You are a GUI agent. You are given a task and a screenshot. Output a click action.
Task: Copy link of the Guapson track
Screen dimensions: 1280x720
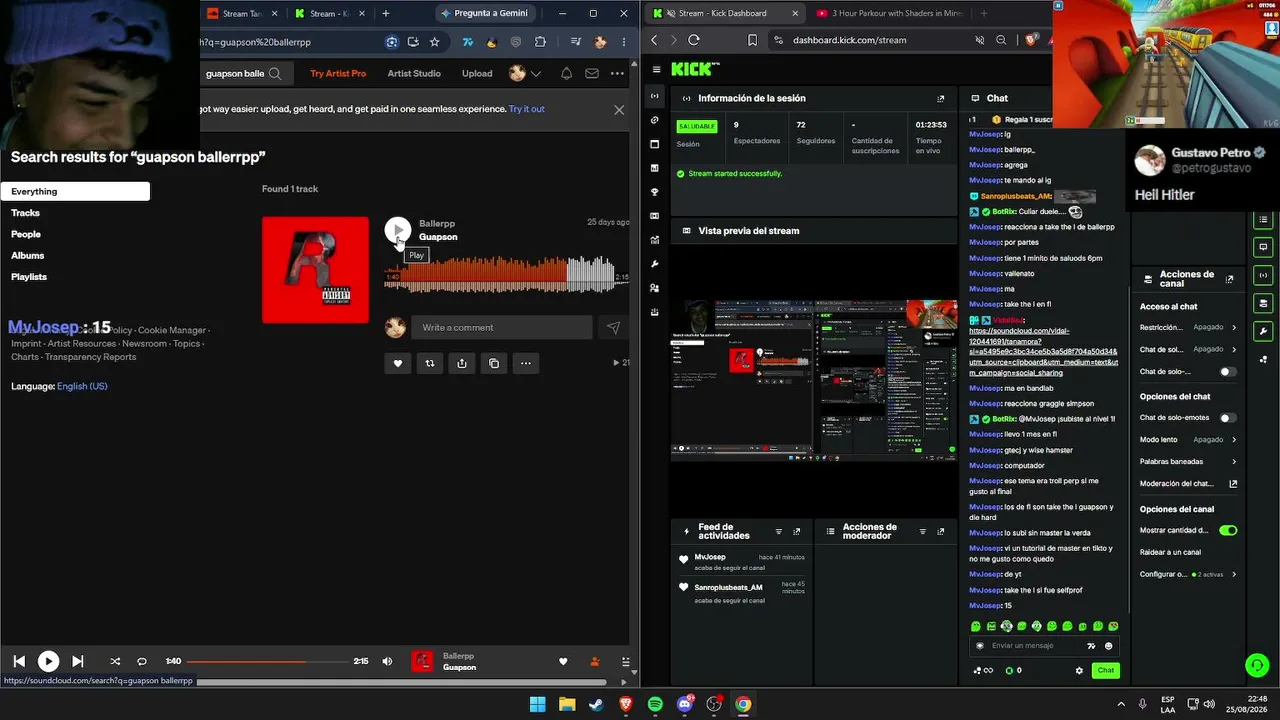coord(494,363)
